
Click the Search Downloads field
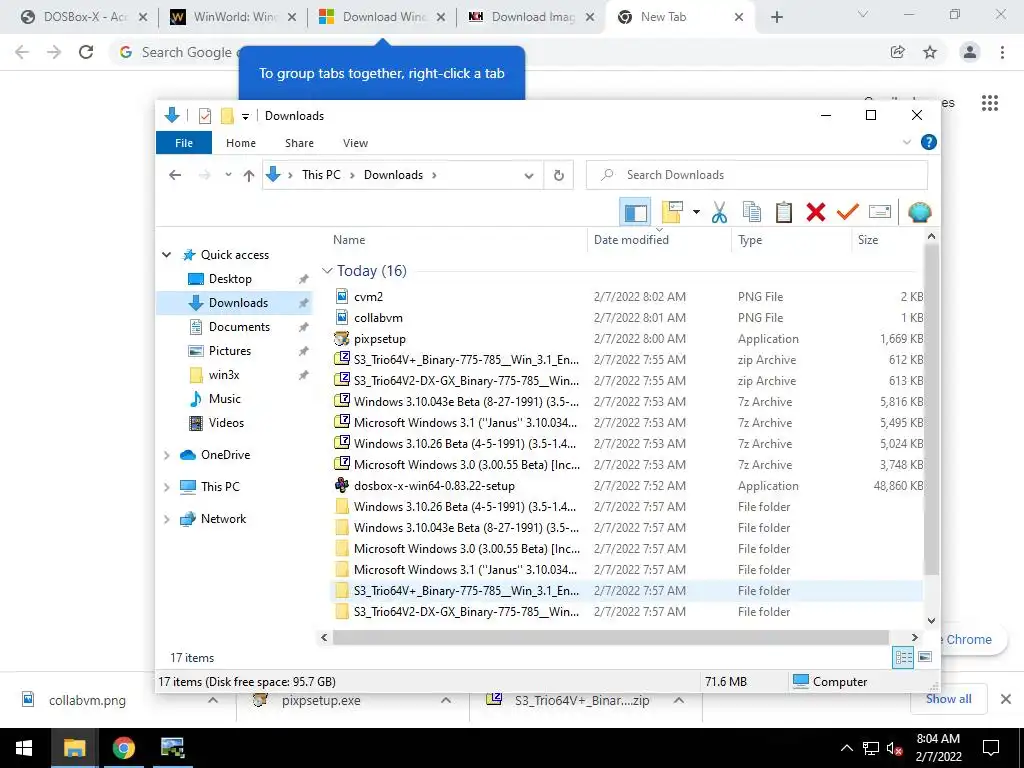tap(757, 175)
